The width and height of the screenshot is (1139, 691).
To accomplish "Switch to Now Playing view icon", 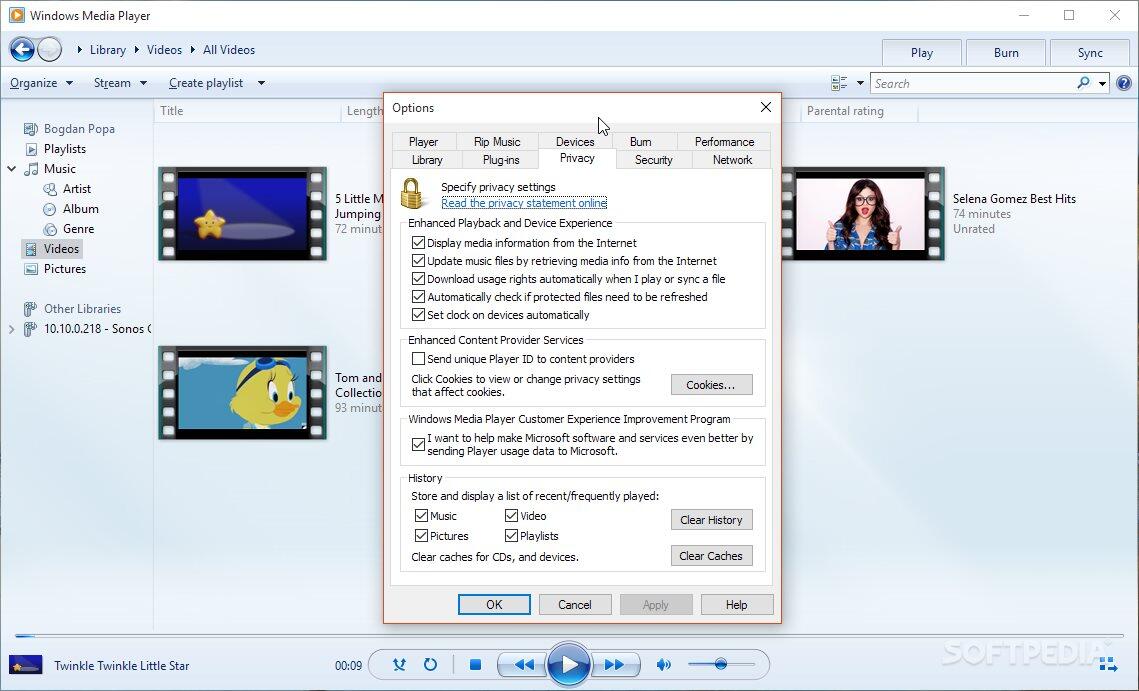I will click(x=1106, y=664).
